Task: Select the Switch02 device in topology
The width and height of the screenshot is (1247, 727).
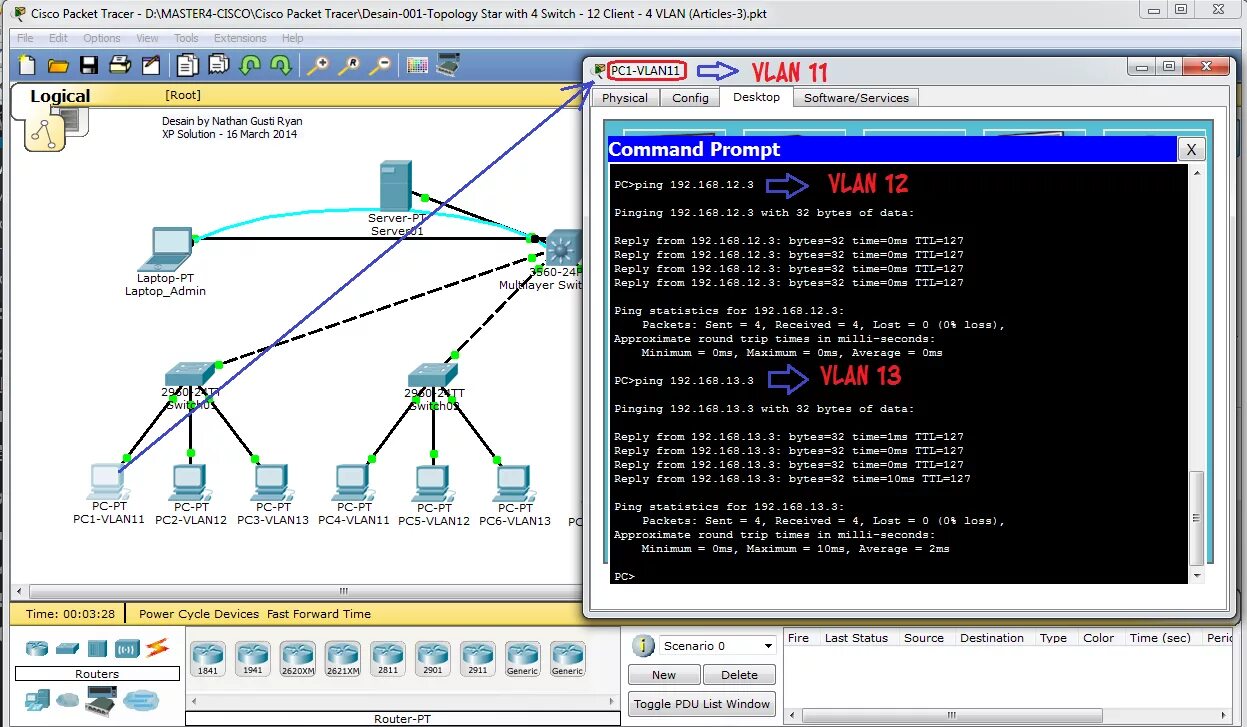Action: coord(431,376)
